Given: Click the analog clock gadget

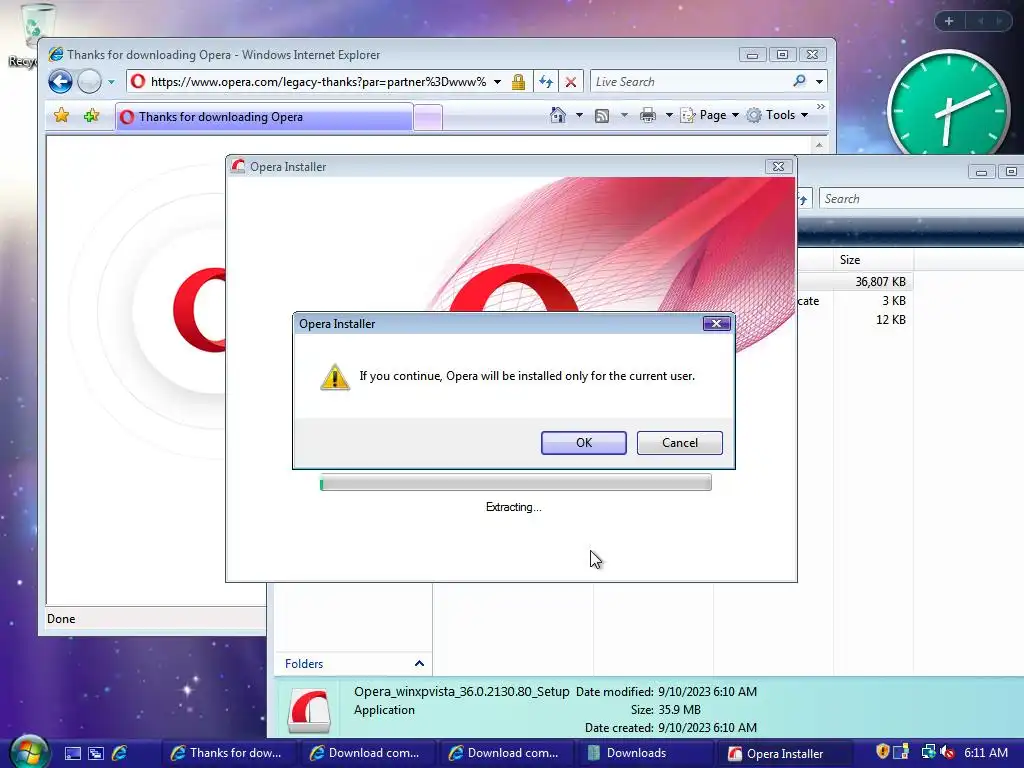Looking at the screenshot, I should [948, 105].
